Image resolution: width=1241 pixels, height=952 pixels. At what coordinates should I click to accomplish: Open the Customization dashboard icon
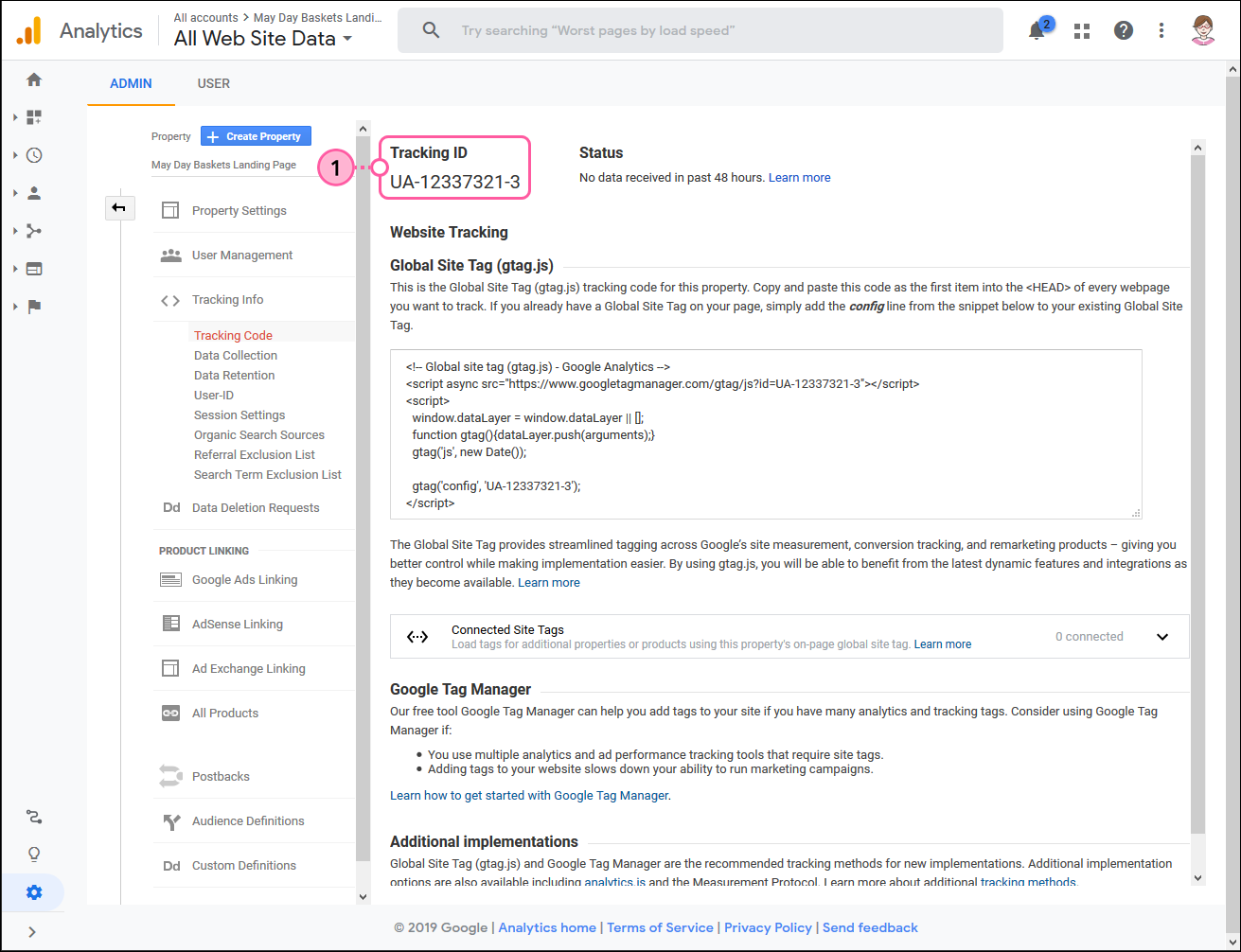(x=34, y=117)
